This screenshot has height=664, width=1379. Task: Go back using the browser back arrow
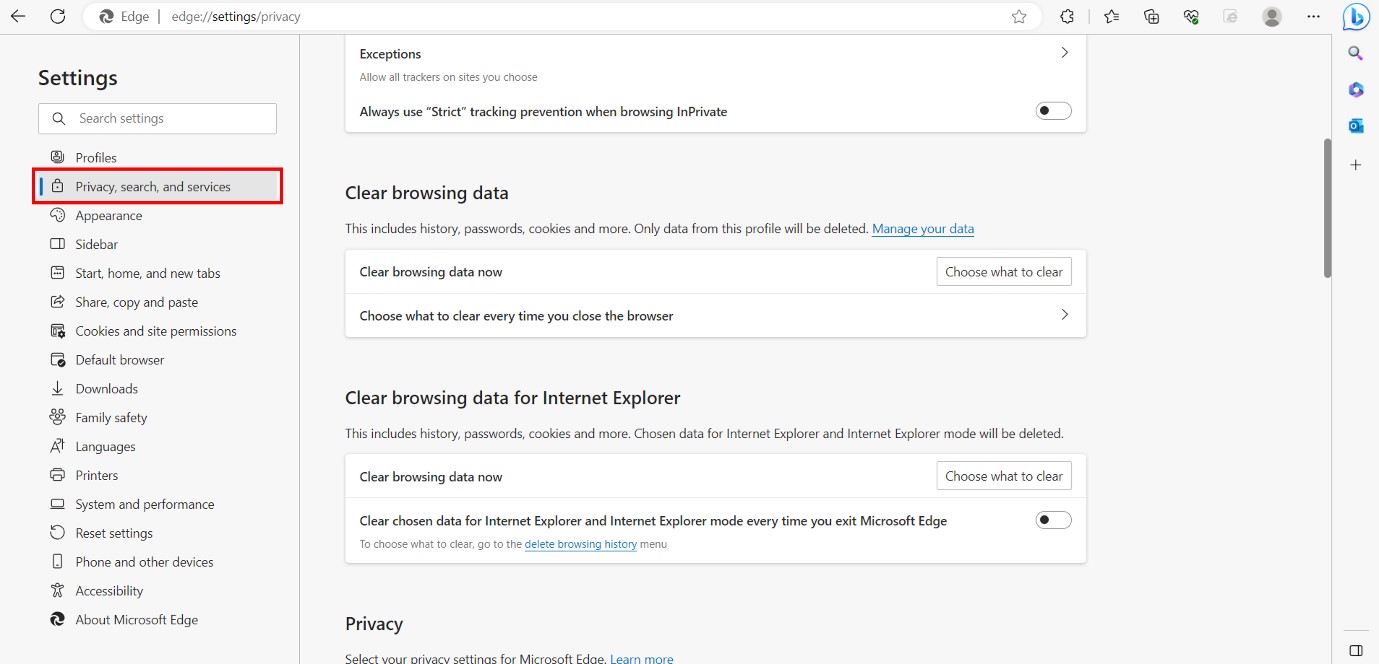tap(18, 17)
